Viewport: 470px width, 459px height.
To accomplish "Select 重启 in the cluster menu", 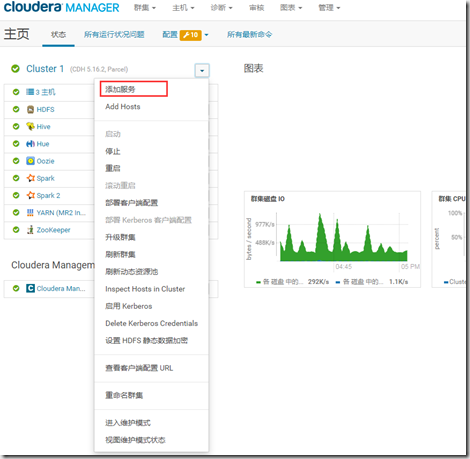I will (113, 168).
